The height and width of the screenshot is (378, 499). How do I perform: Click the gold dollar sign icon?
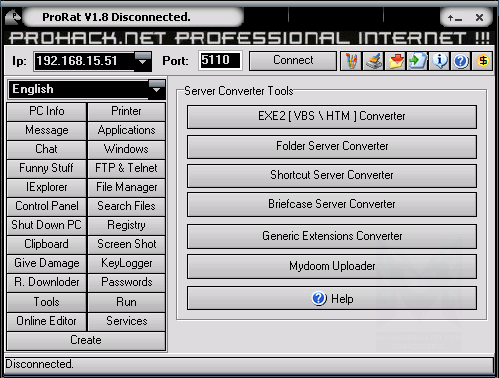pyautogui.click(x=482, y=61)
